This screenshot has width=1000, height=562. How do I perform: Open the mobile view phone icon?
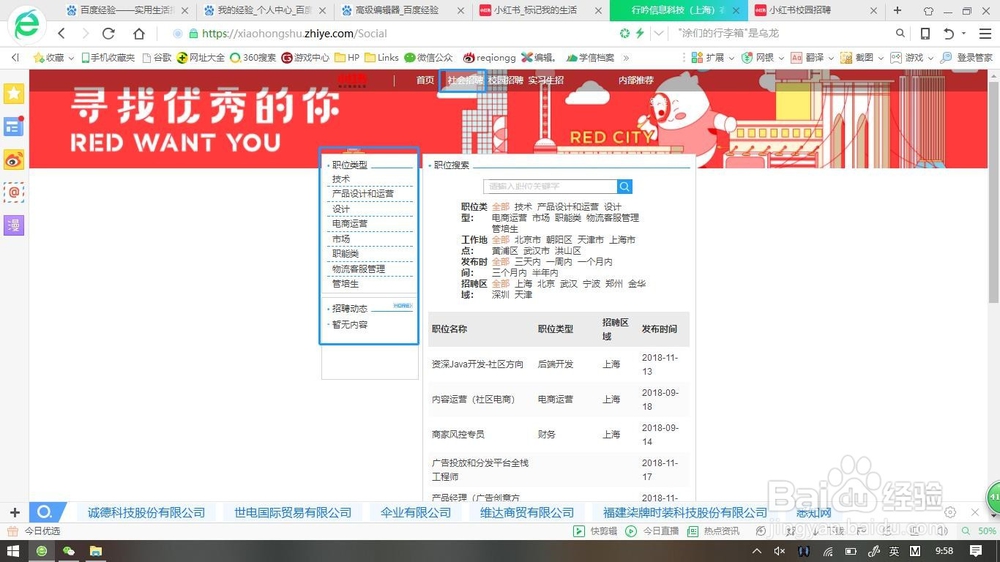(925, 33)
